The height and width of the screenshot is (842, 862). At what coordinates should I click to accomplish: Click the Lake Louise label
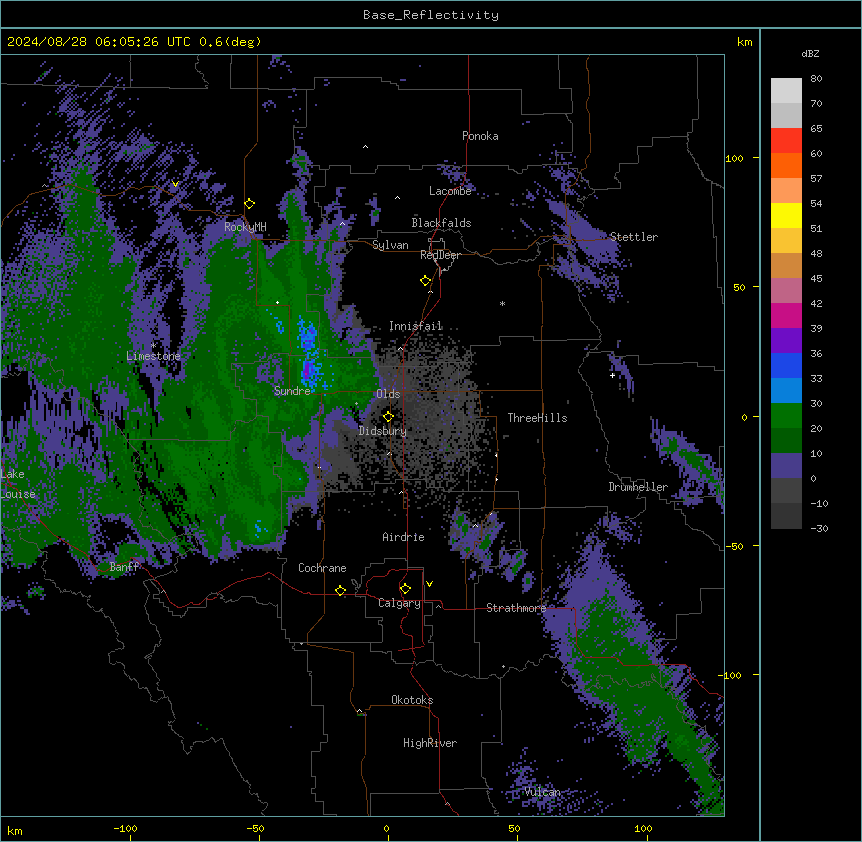pos(18,484)
